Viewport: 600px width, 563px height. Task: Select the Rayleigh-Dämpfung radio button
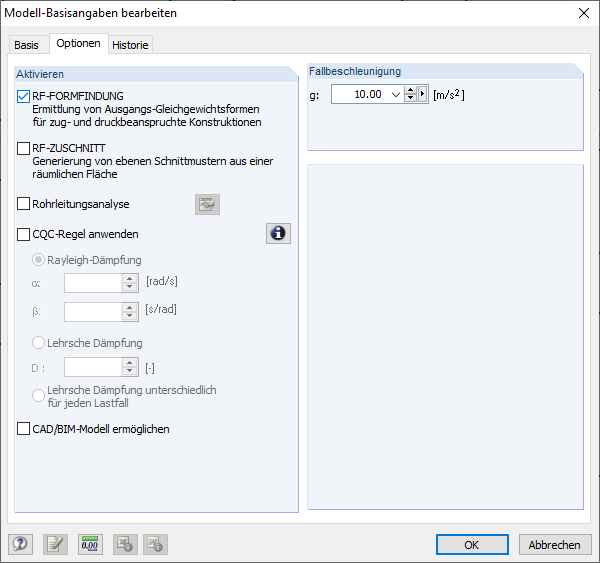tap(38, 260)
